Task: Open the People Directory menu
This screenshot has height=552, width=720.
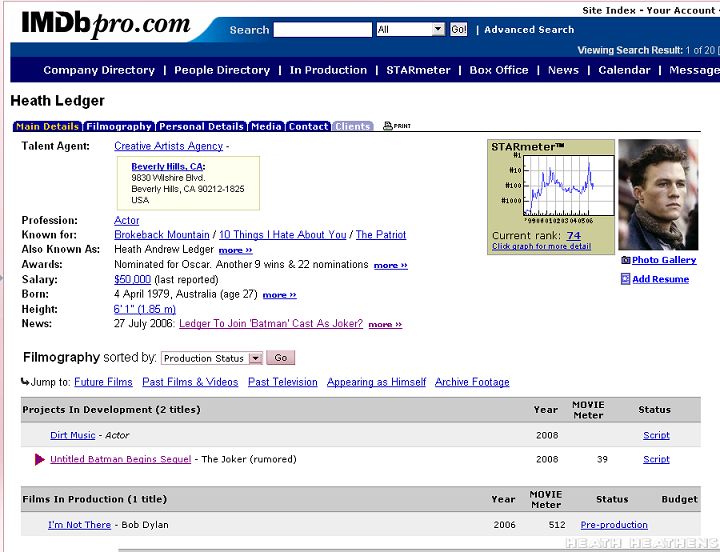Action: click(x=222, y=70)
